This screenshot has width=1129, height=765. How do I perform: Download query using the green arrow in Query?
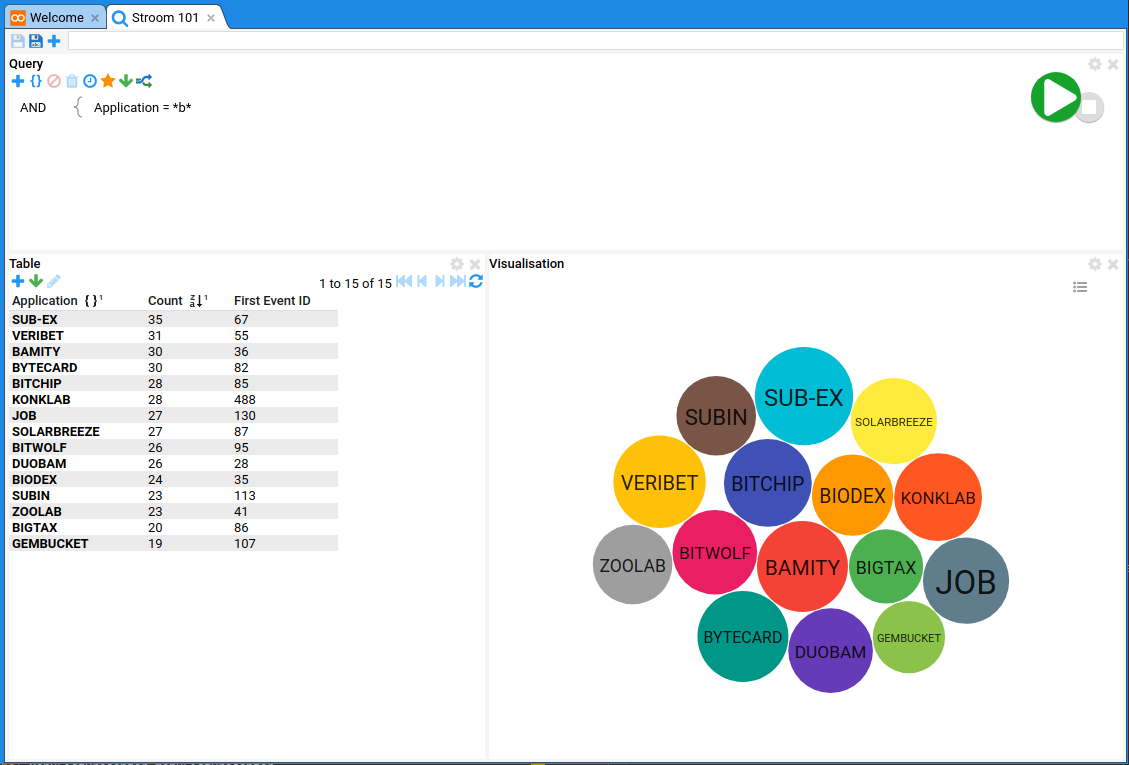pos(126,81)
